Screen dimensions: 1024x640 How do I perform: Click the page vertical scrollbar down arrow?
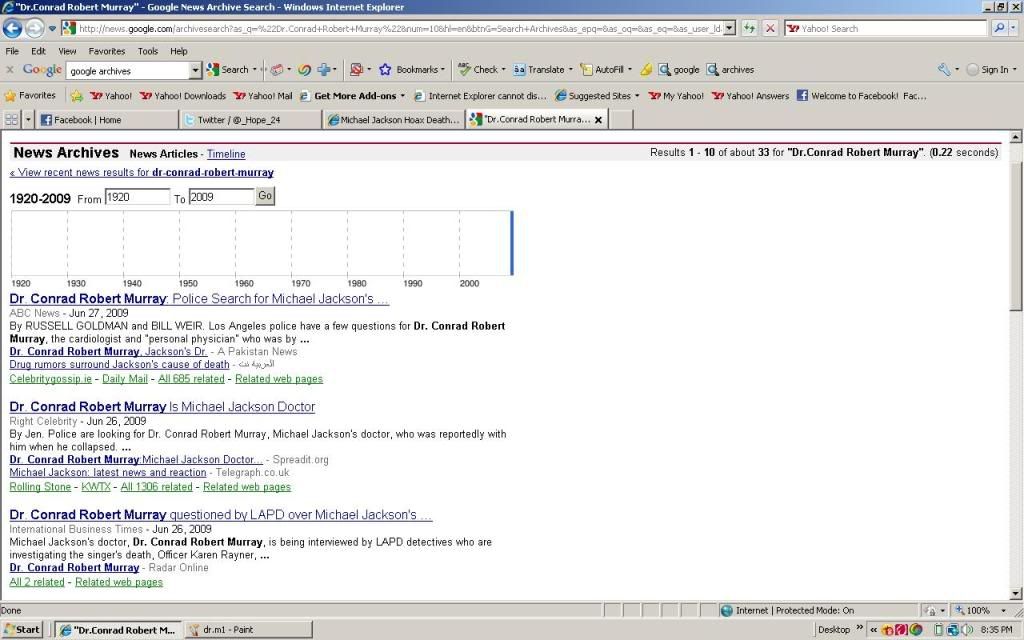coord(1016,594)
